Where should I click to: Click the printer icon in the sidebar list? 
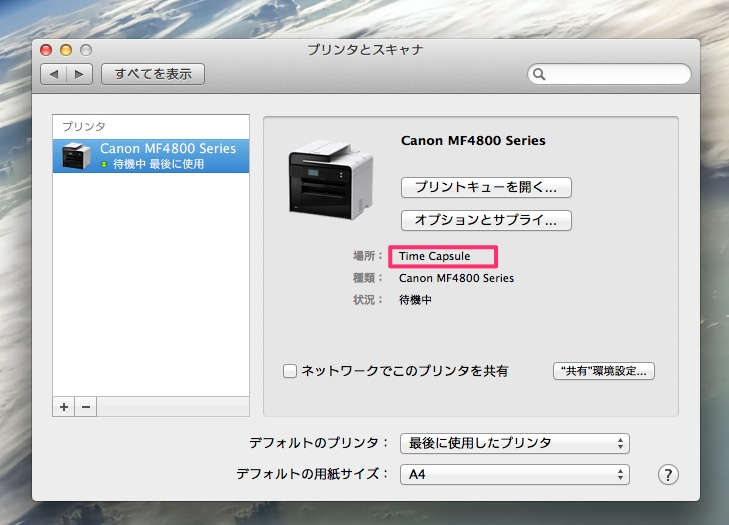coord(76,156)
